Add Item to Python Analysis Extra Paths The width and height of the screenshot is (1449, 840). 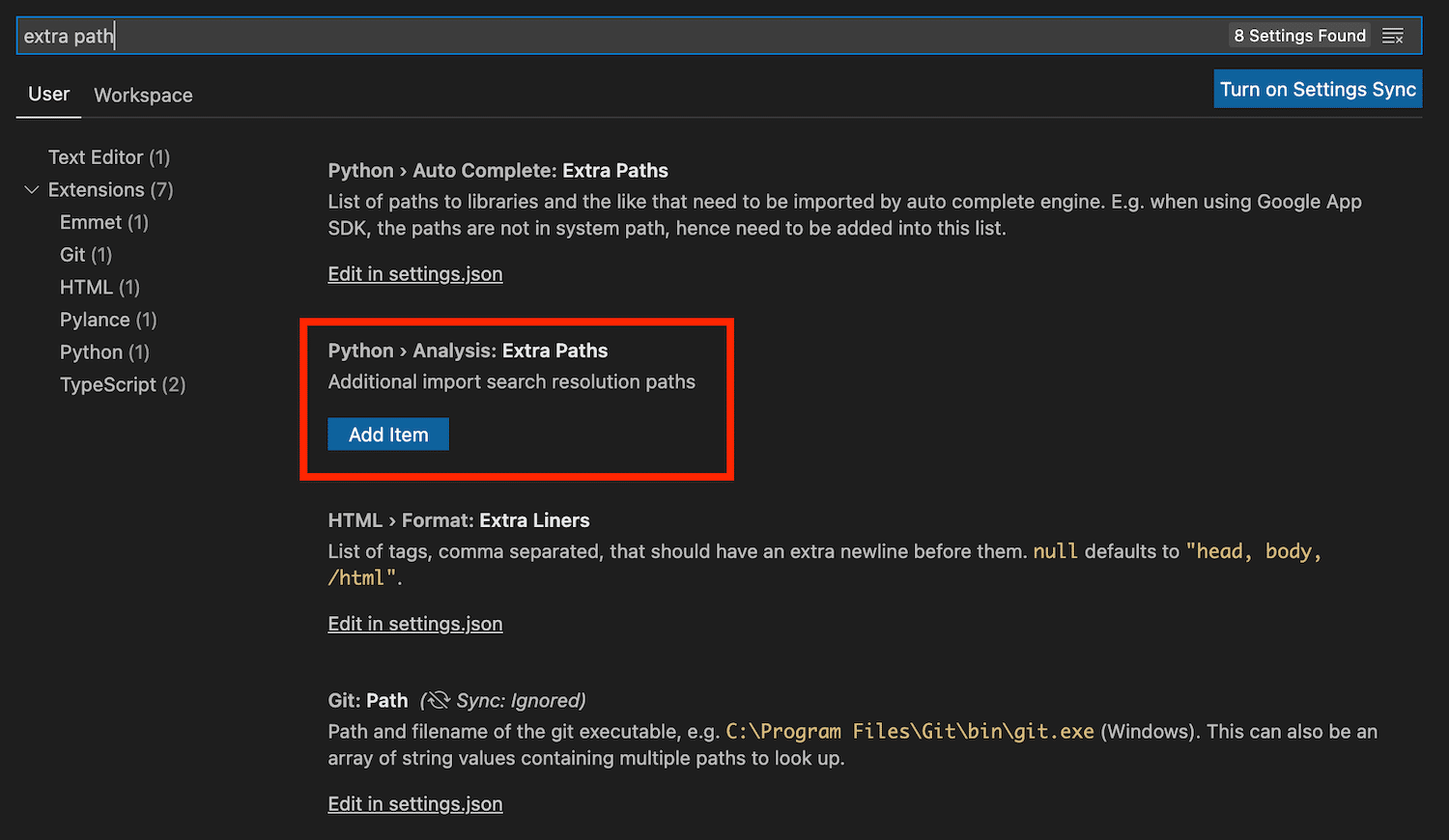click(x=388, y=434)
